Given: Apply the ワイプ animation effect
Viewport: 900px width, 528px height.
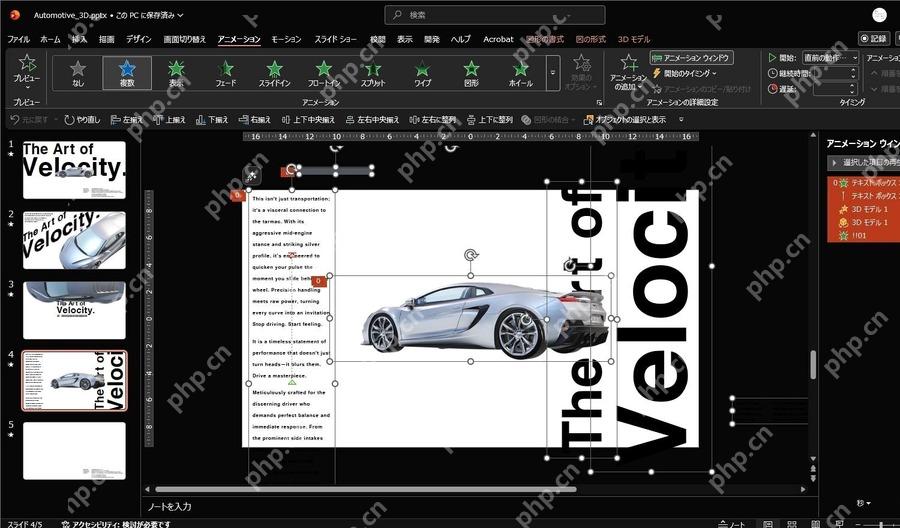Looking at the screenshot, I should tap(422, 73).
